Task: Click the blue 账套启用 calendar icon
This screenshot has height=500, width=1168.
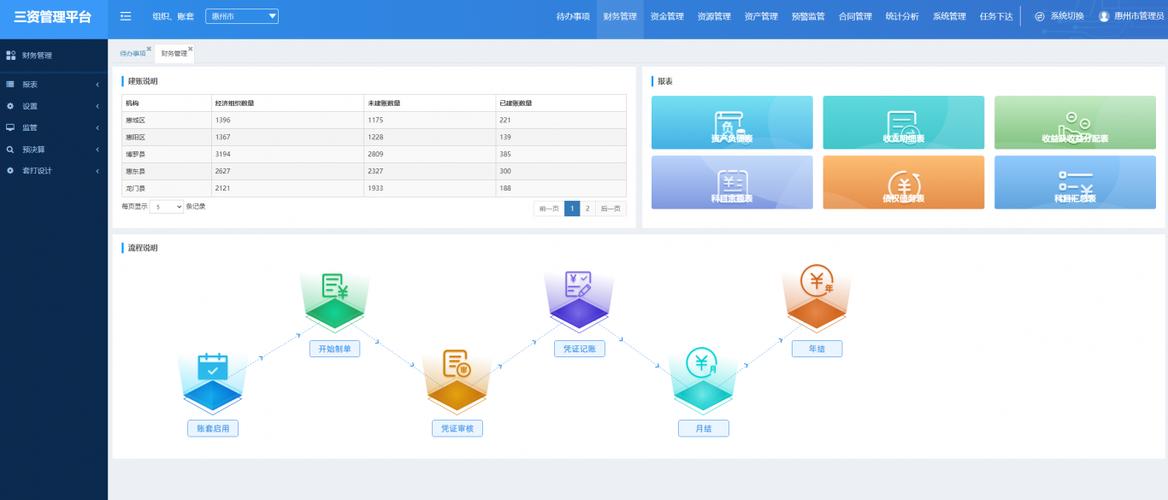Action: tap(212, 367)
